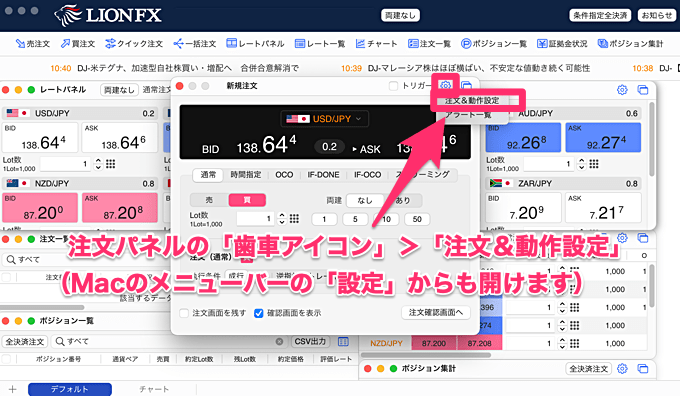Open the ポジション集計 gear settings
680x396 pixels.
pos(622,369)
